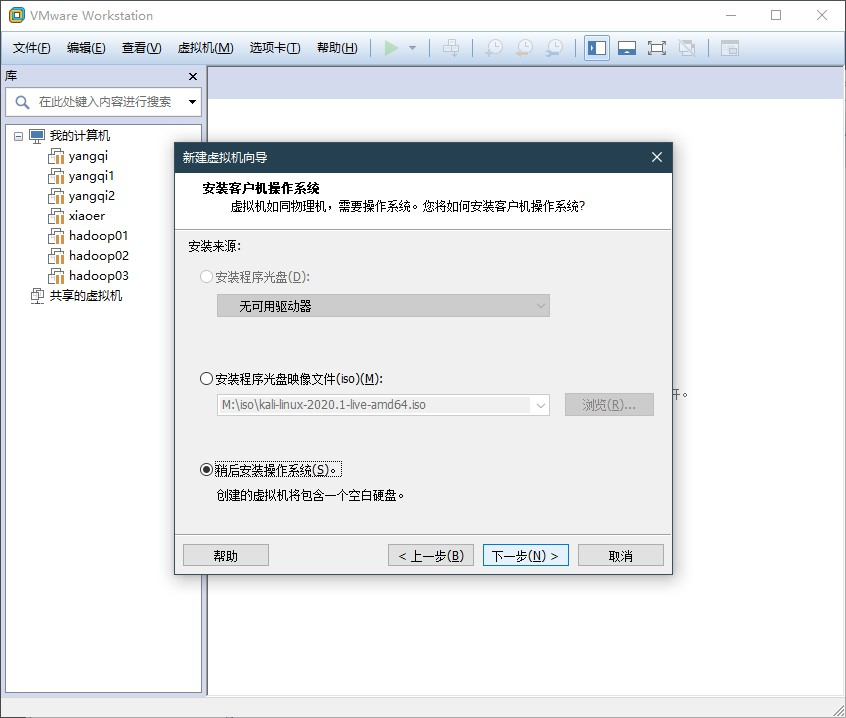Open the Snapshot Manager
The width and height of the screenshot is (846, 718).
(552, 47)
